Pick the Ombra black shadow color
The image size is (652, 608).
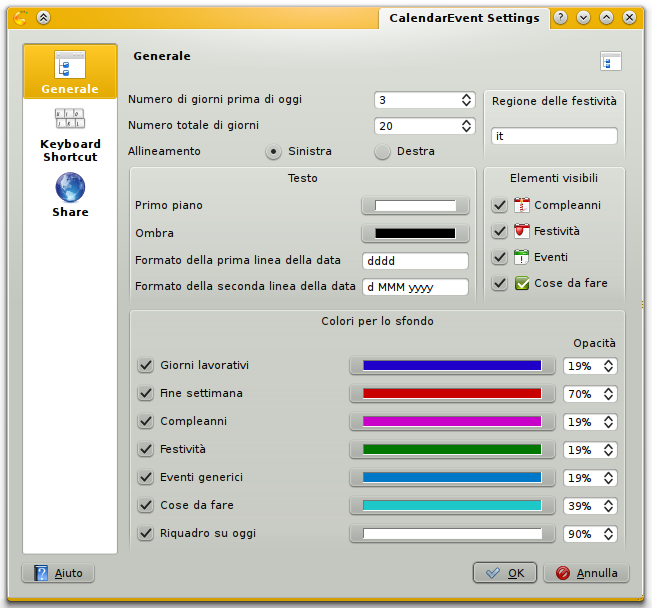coord(415,233)
